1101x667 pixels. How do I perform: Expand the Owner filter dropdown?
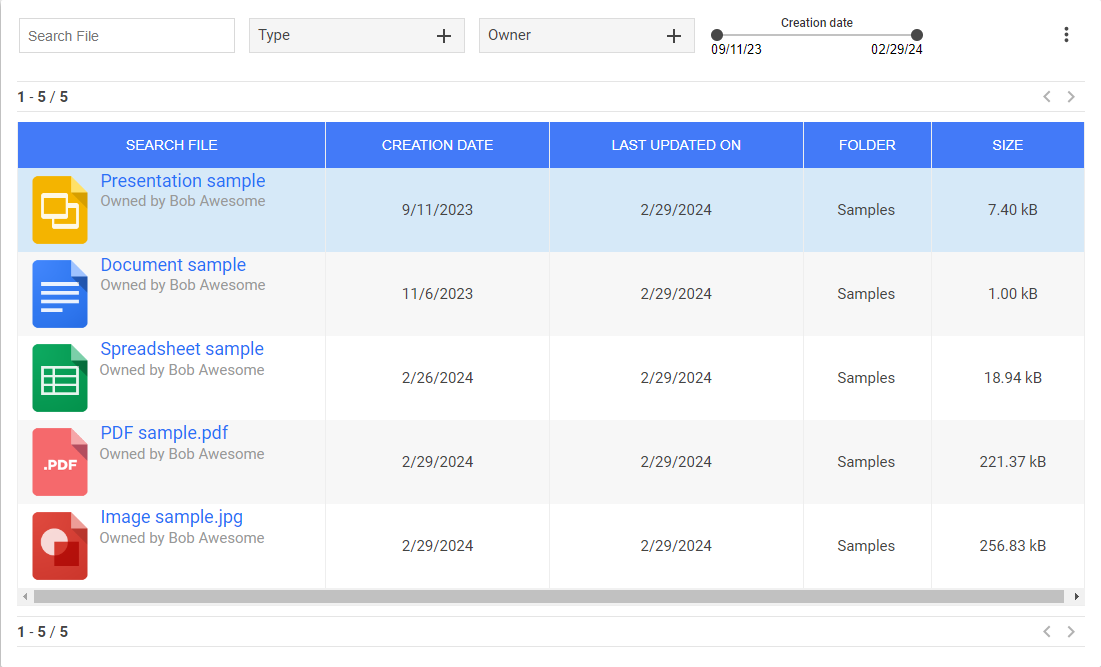coord(587,35)
